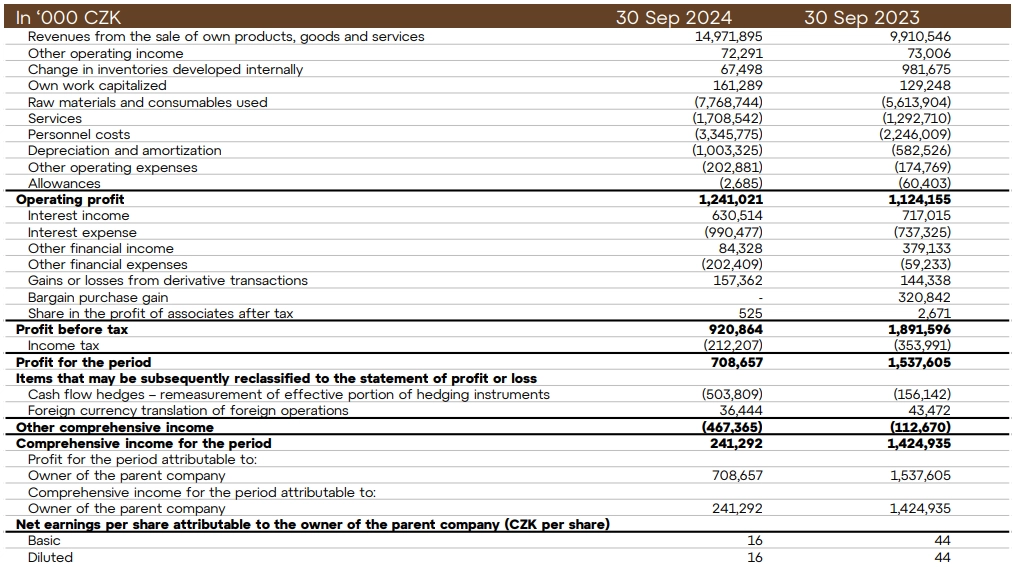Select operating profit value 1,124,155
This screenshot has width=1015, height=567.
(x=919, y=200)
